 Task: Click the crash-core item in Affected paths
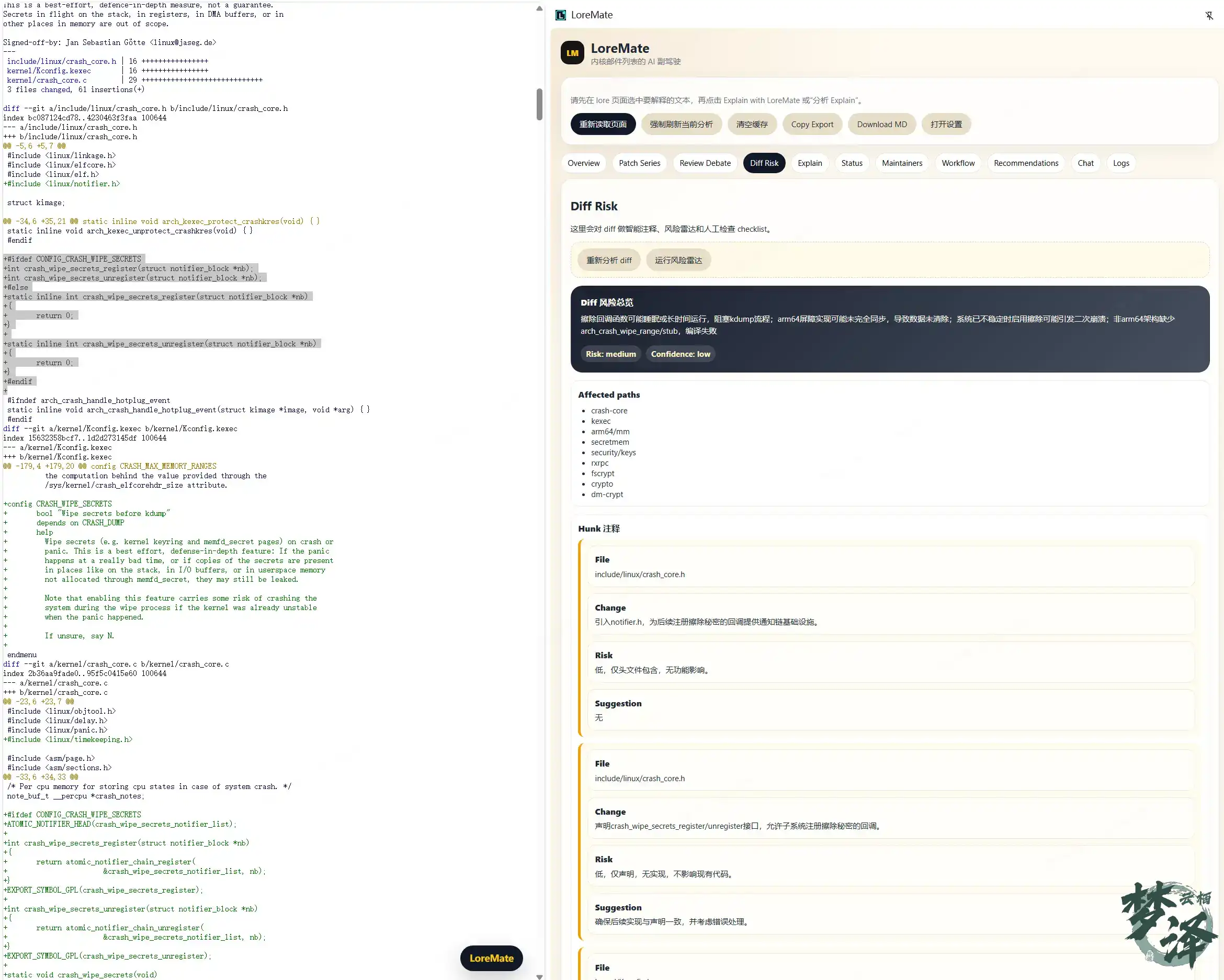point(608,411)
